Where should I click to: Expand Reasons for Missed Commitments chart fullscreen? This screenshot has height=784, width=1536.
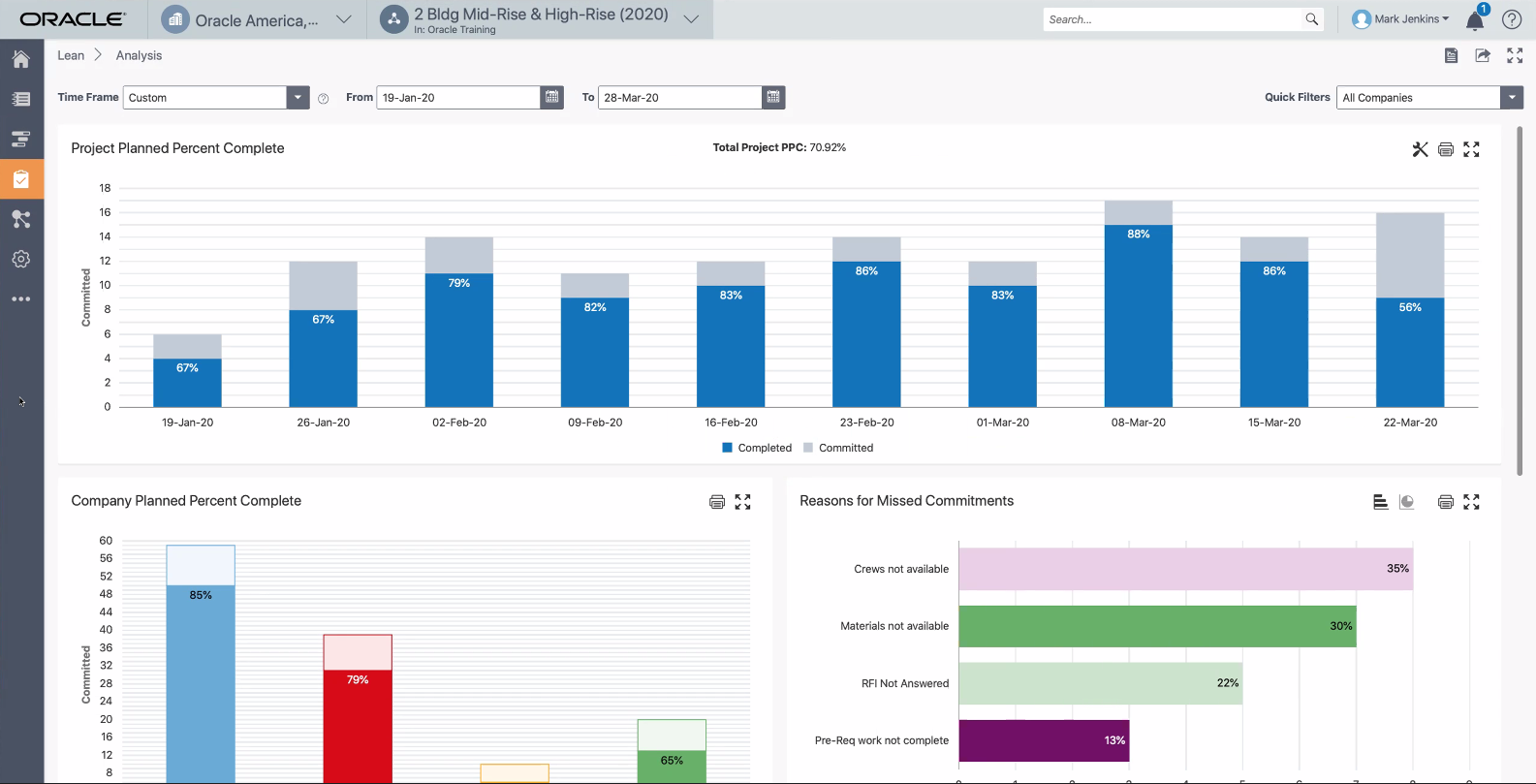(1472, 502)
